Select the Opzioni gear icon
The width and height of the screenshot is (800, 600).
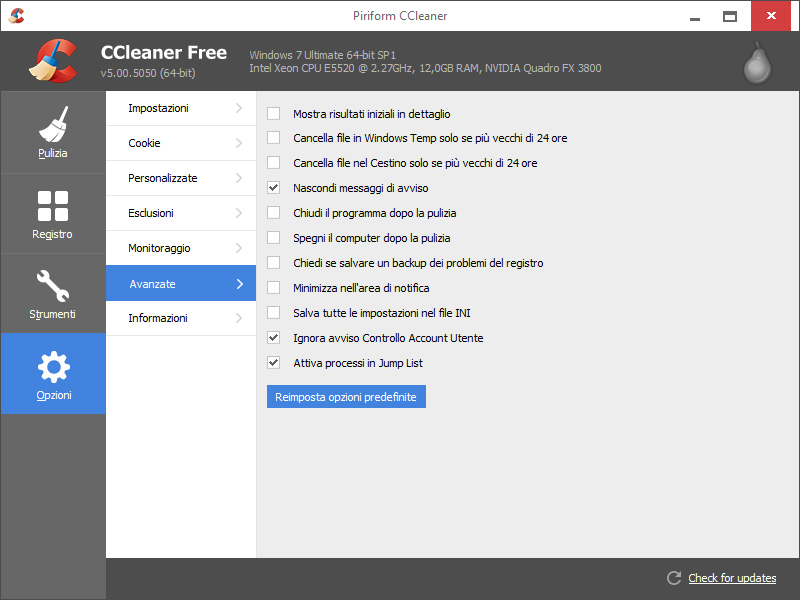53,367
